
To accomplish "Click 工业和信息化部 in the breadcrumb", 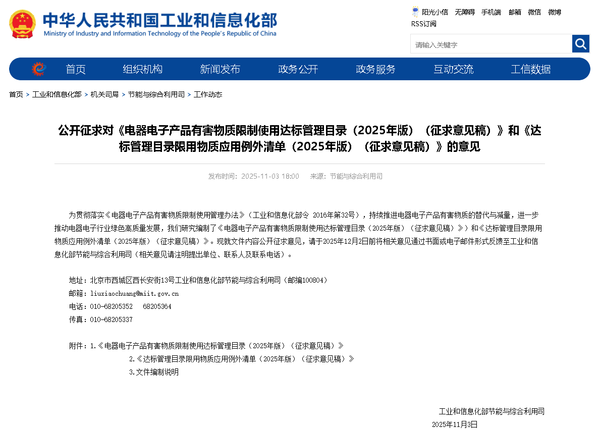I will tap(57, 94).
